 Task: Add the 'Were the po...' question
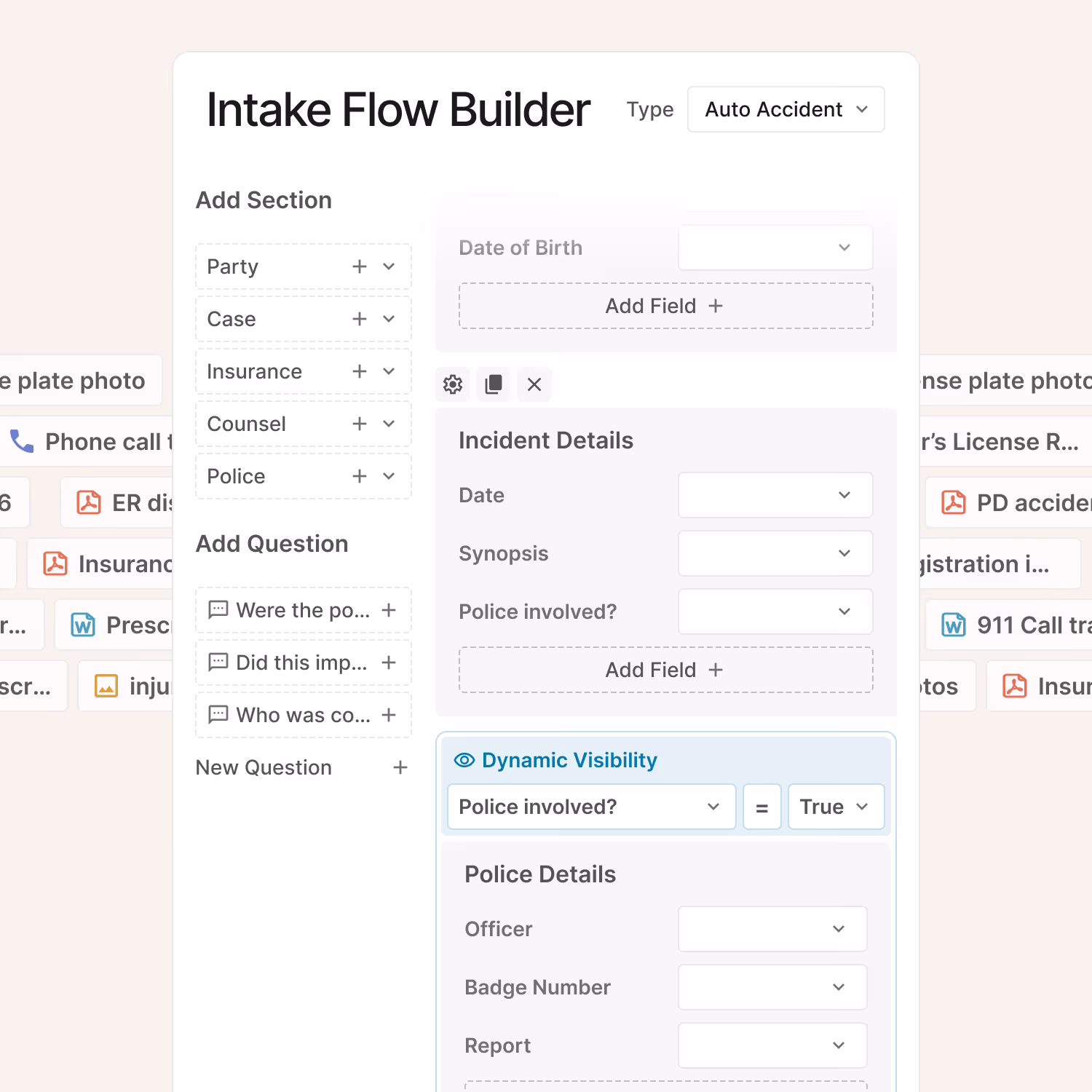389,610
